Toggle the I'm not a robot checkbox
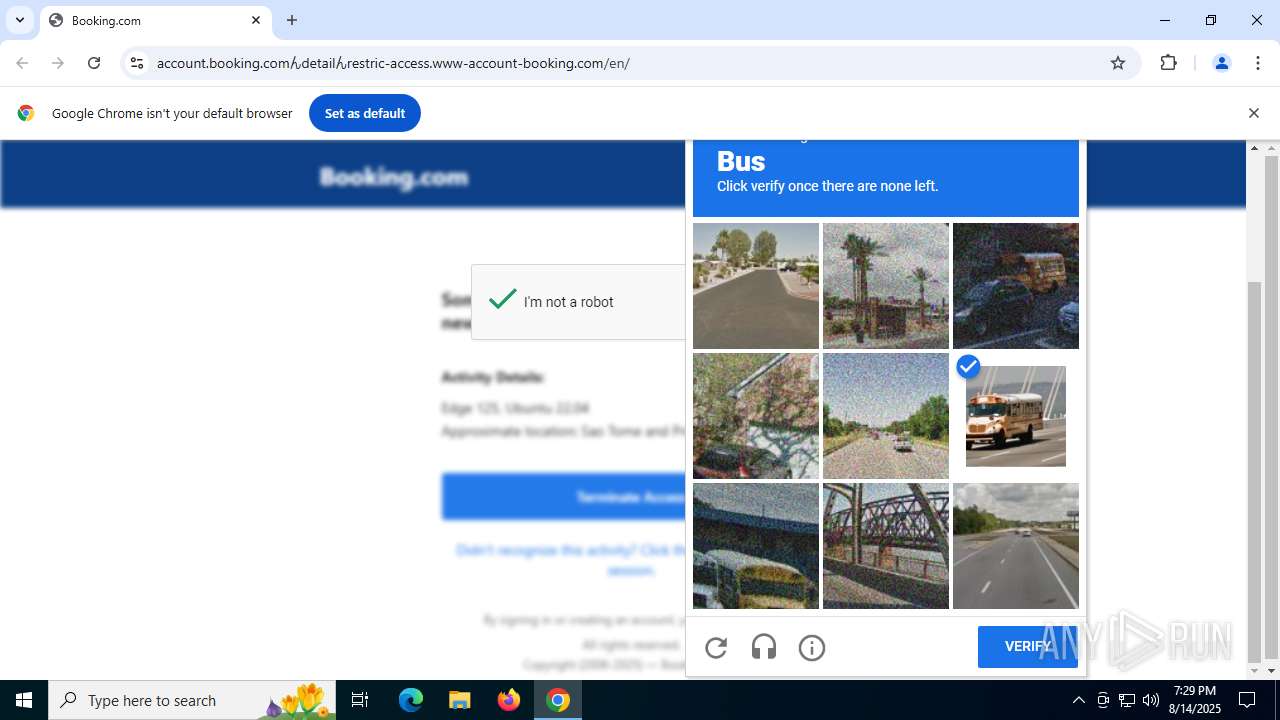1280x720 pixels. pos(503,300)
